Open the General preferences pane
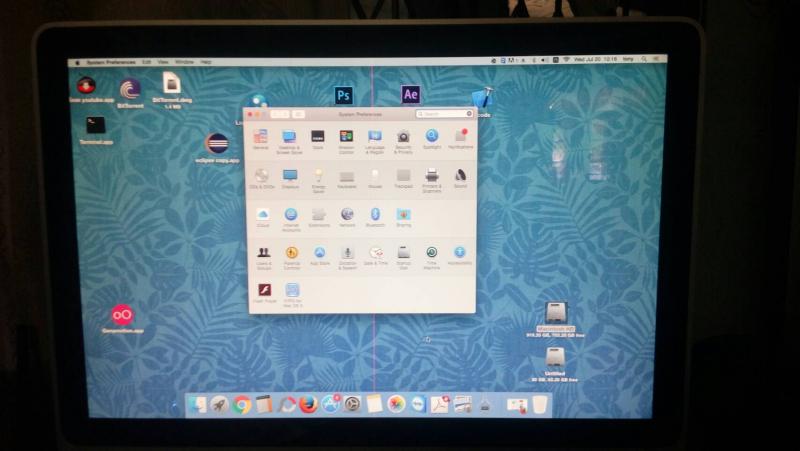The height and width of the screenshot is (451, 800). click(x=261, y=139)
